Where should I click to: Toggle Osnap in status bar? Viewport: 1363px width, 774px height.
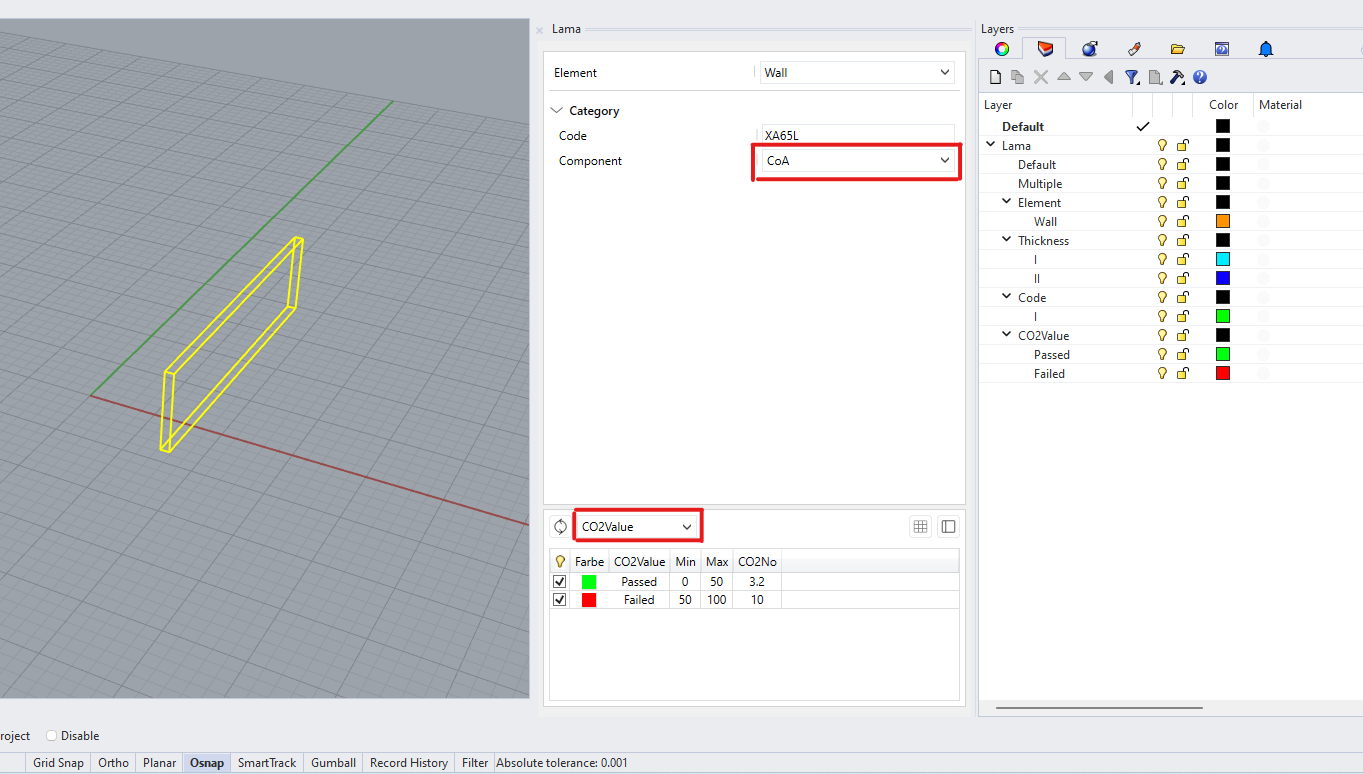point(207,763)
